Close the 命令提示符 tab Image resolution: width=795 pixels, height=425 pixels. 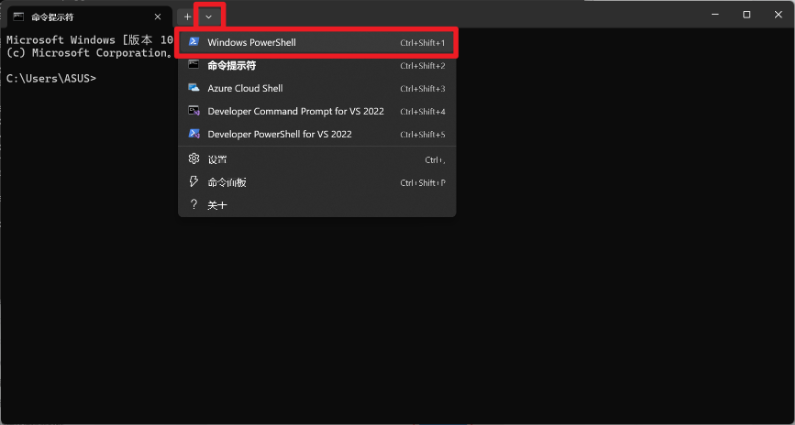158,17
